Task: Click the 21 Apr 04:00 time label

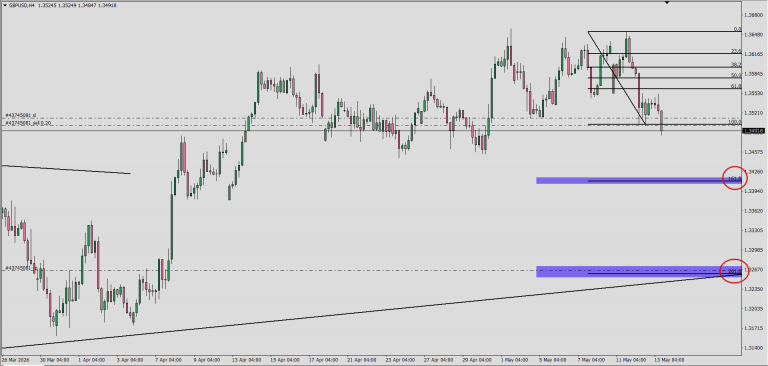Action: (x=360, y=359)
